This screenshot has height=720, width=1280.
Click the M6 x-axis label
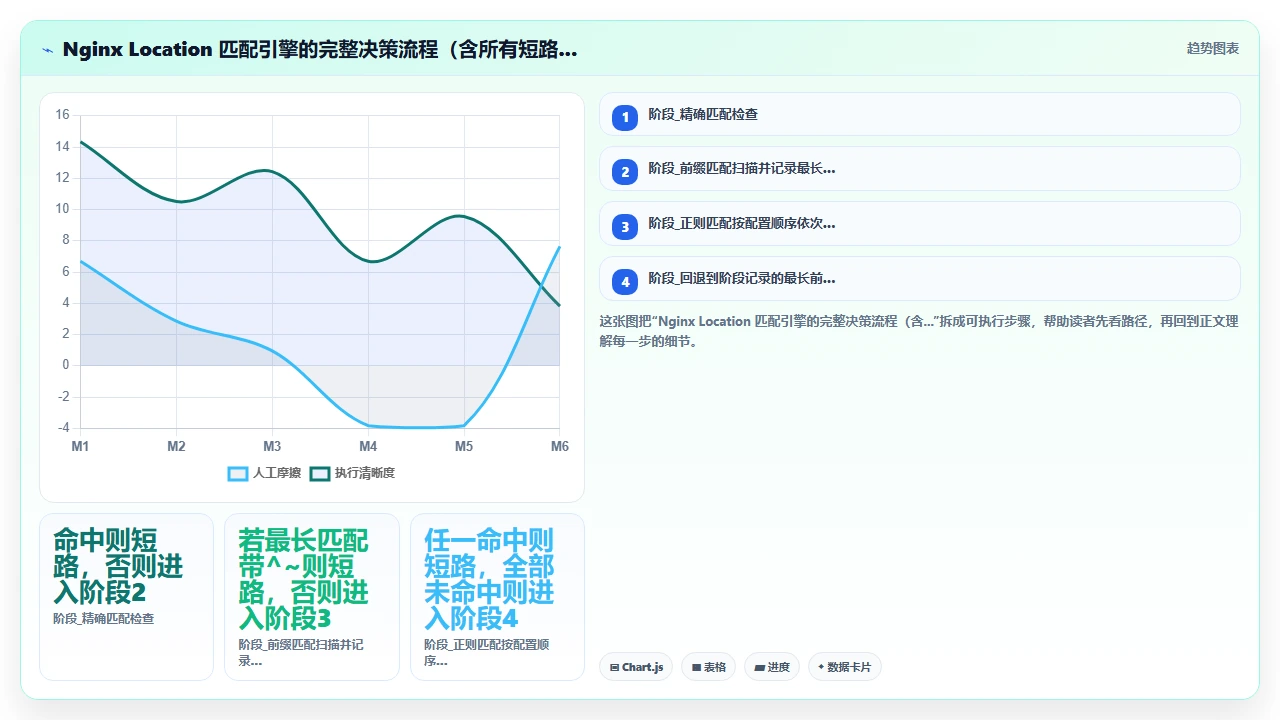pyautogui.click(x=559, y=446)
